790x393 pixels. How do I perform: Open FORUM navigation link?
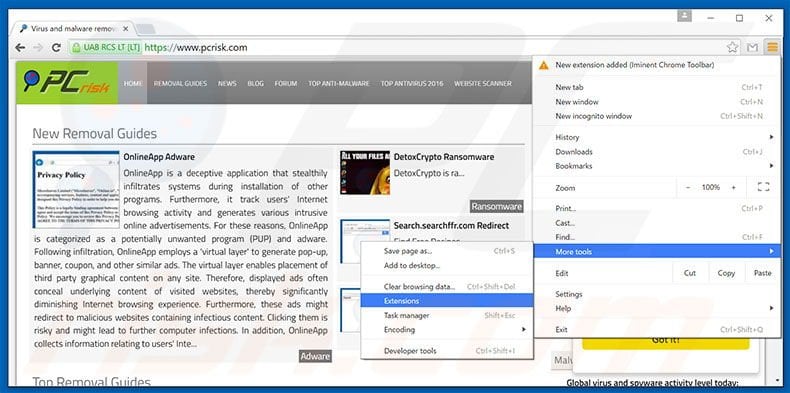pyautogui.click(x=286, y=84)
